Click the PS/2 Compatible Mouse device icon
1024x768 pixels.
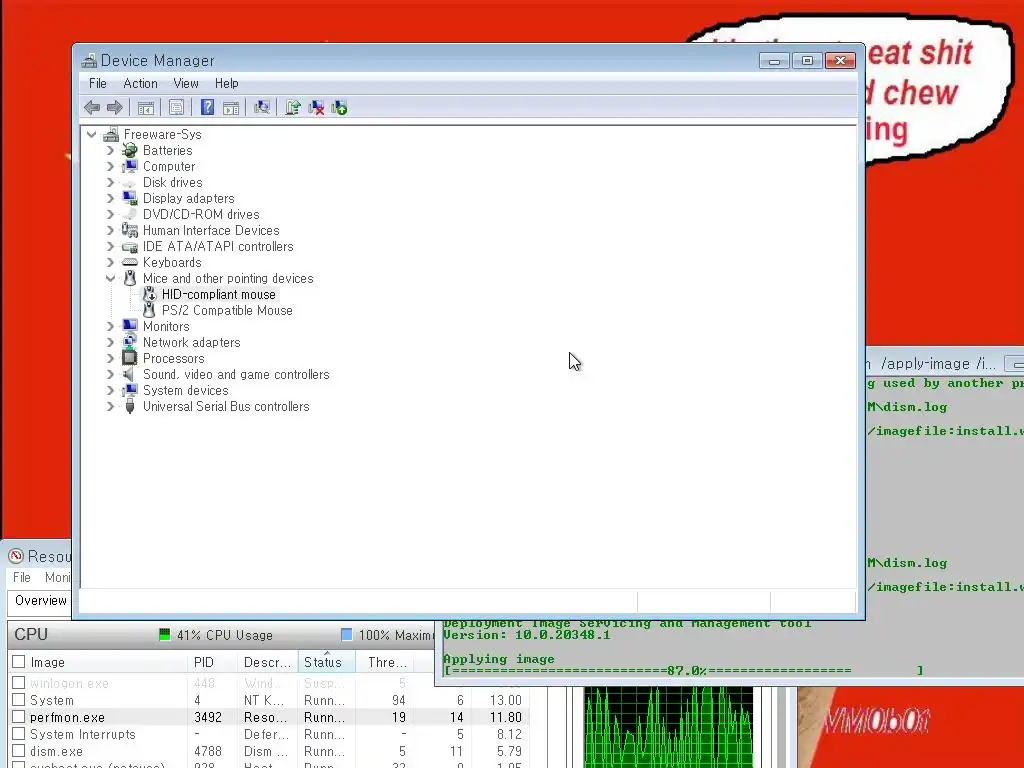click(149, 310)
